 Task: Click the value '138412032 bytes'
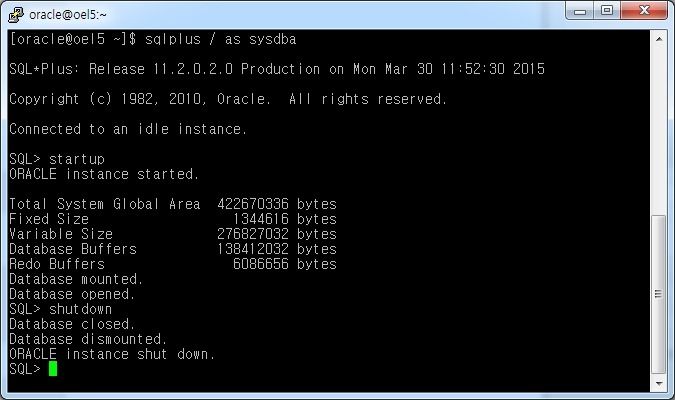coord(277,249)
